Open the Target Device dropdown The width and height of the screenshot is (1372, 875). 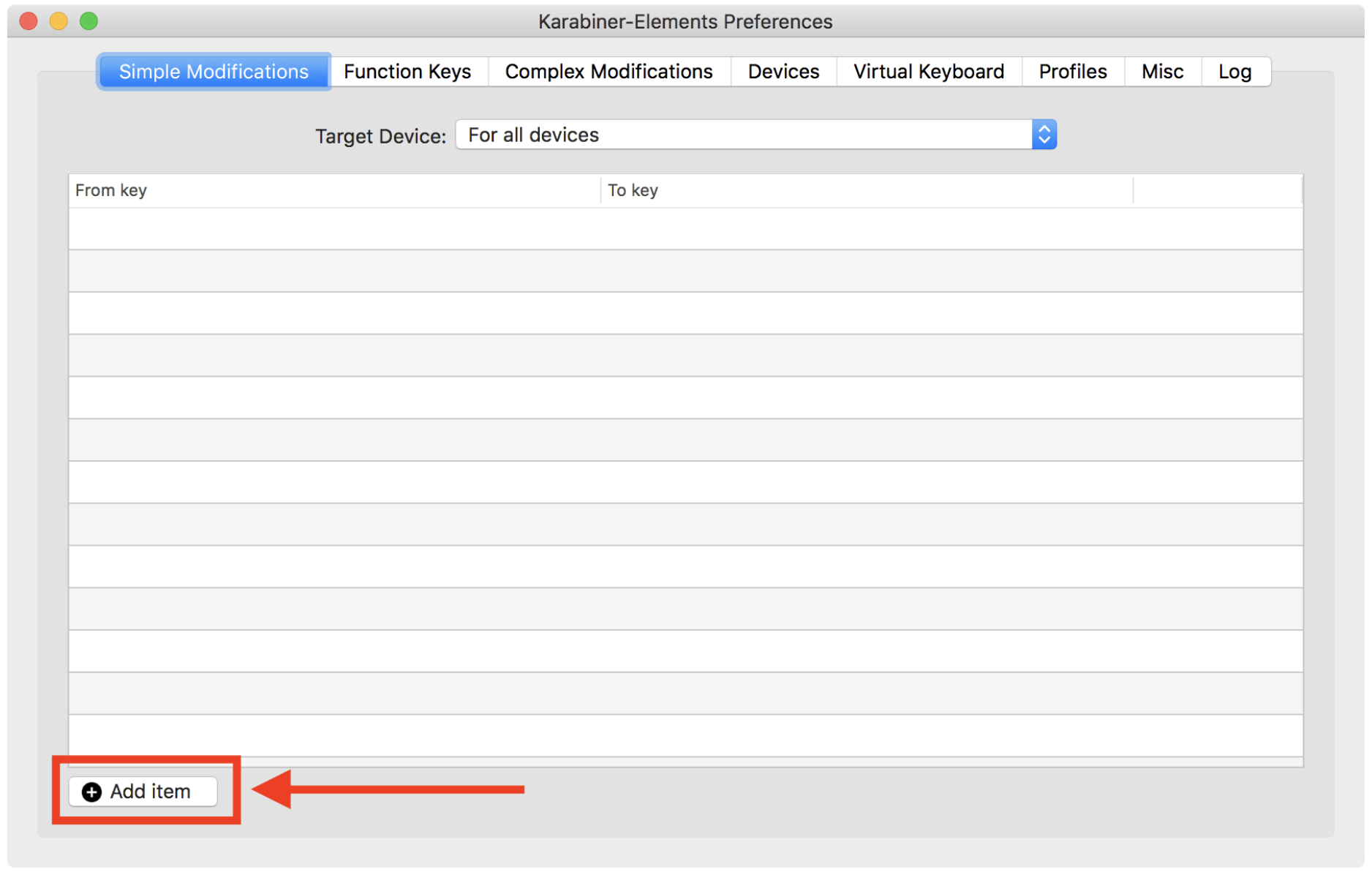755,135
